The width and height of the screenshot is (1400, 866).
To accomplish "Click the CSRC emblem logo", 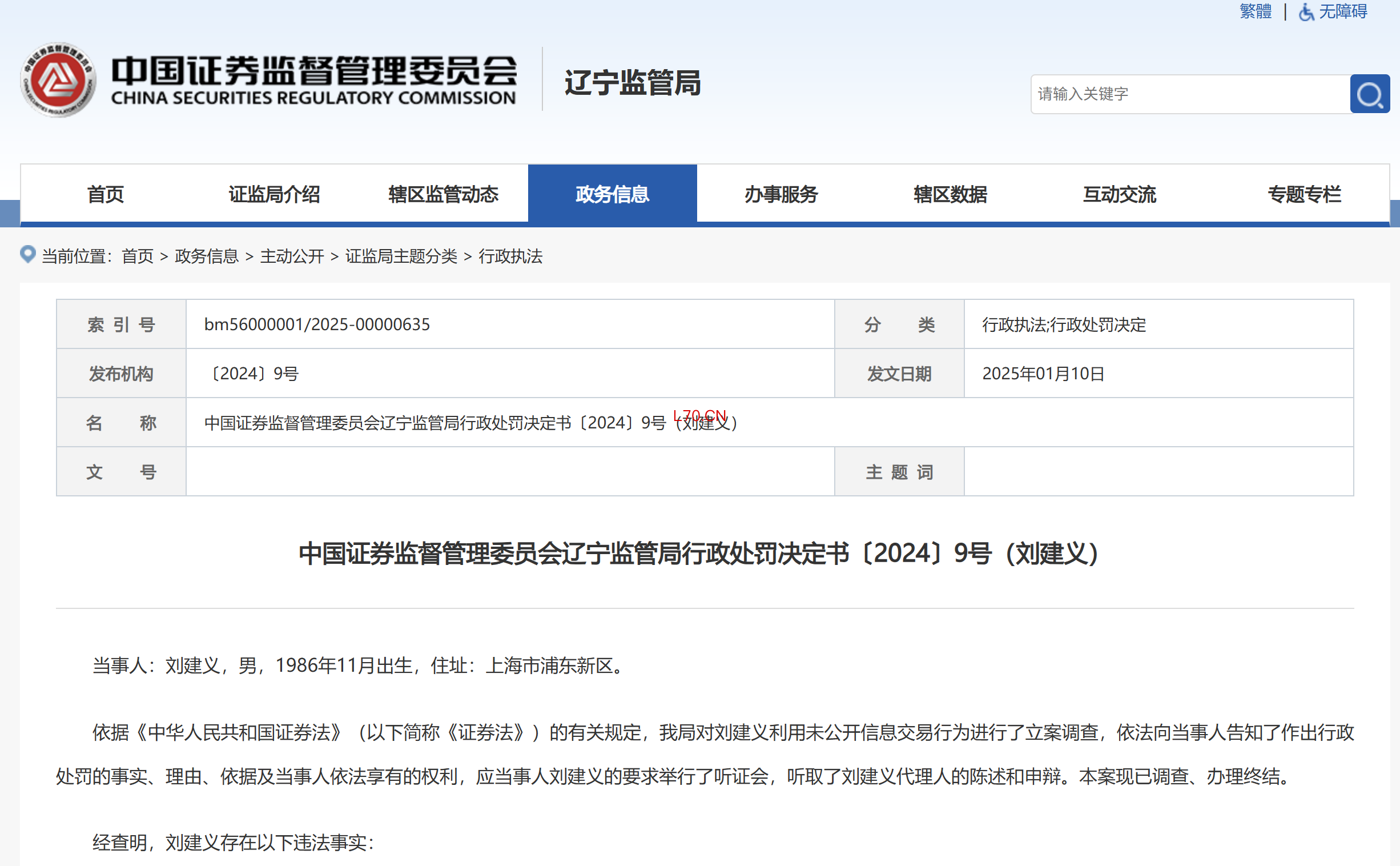I will (x=58, y=79).
